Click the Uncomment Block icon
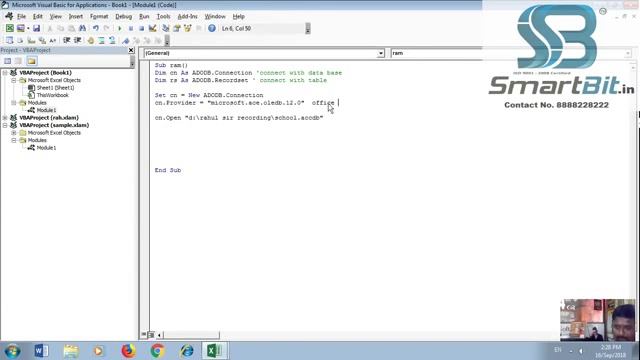640x360 pixels. coord(112,40)
